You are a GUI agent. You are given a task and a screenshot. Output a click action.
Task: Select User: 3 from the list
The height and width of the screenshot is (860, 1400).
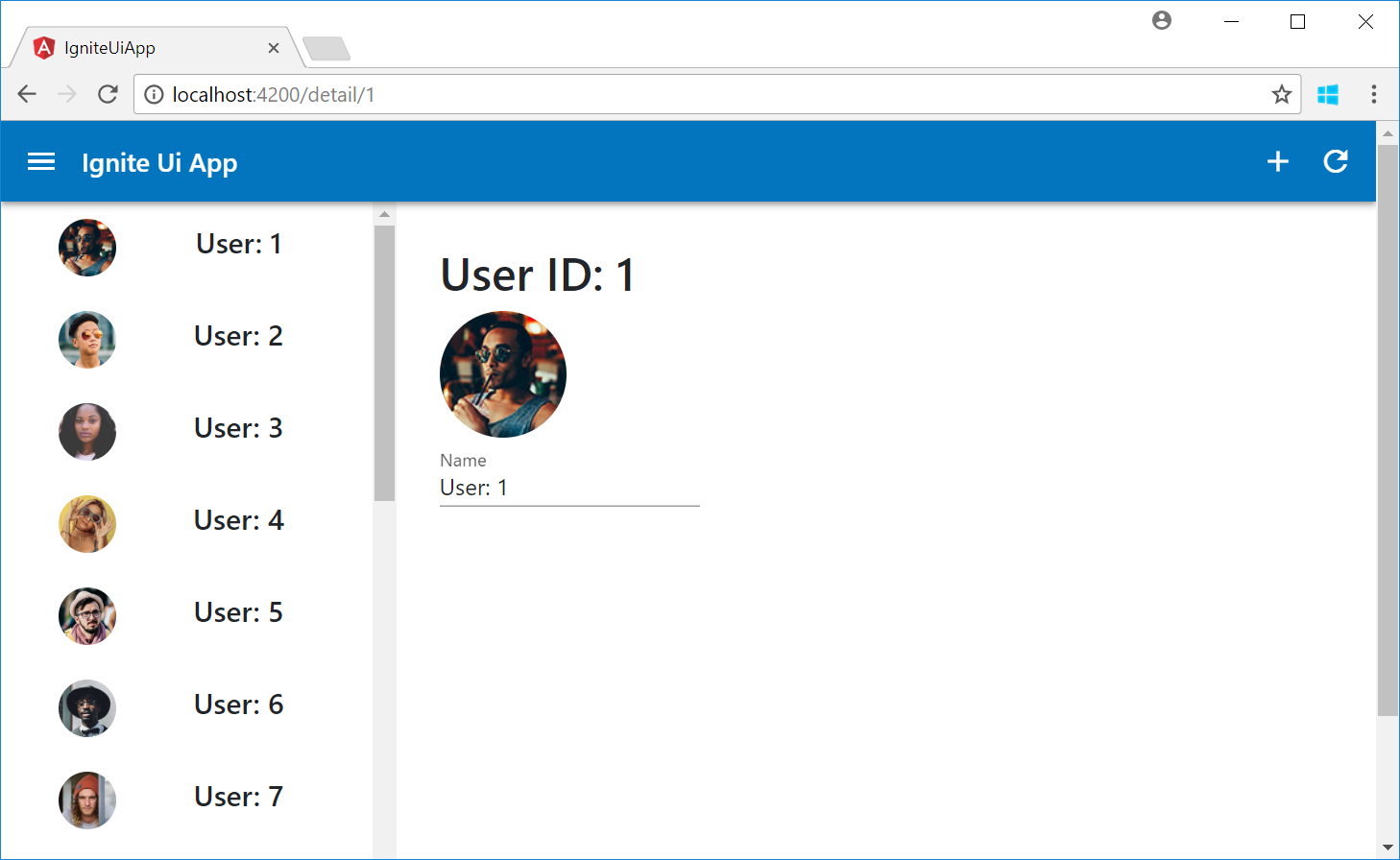tap(238, 428)
